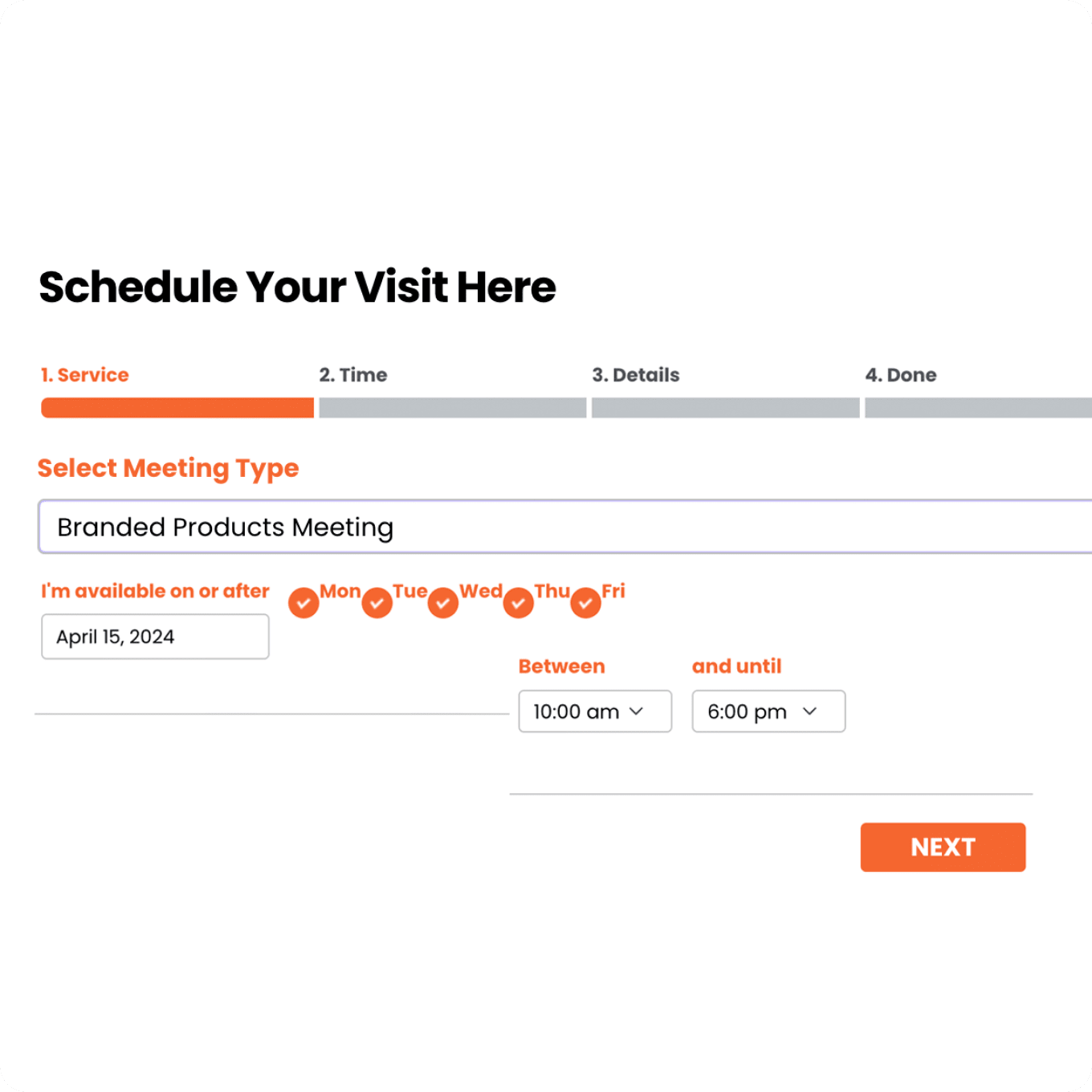Open the 10:00 am start time dropdown
Screen dimensions: 1092x1092
click(594, 711)
